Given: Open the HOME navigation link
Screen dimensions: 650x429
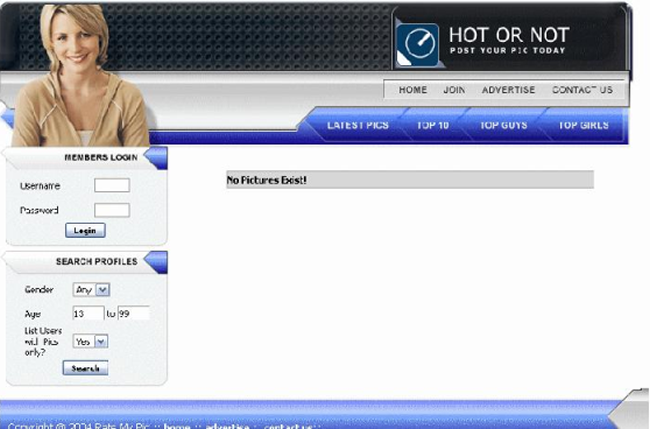Looking at the screenshot, I should (413, 90).
